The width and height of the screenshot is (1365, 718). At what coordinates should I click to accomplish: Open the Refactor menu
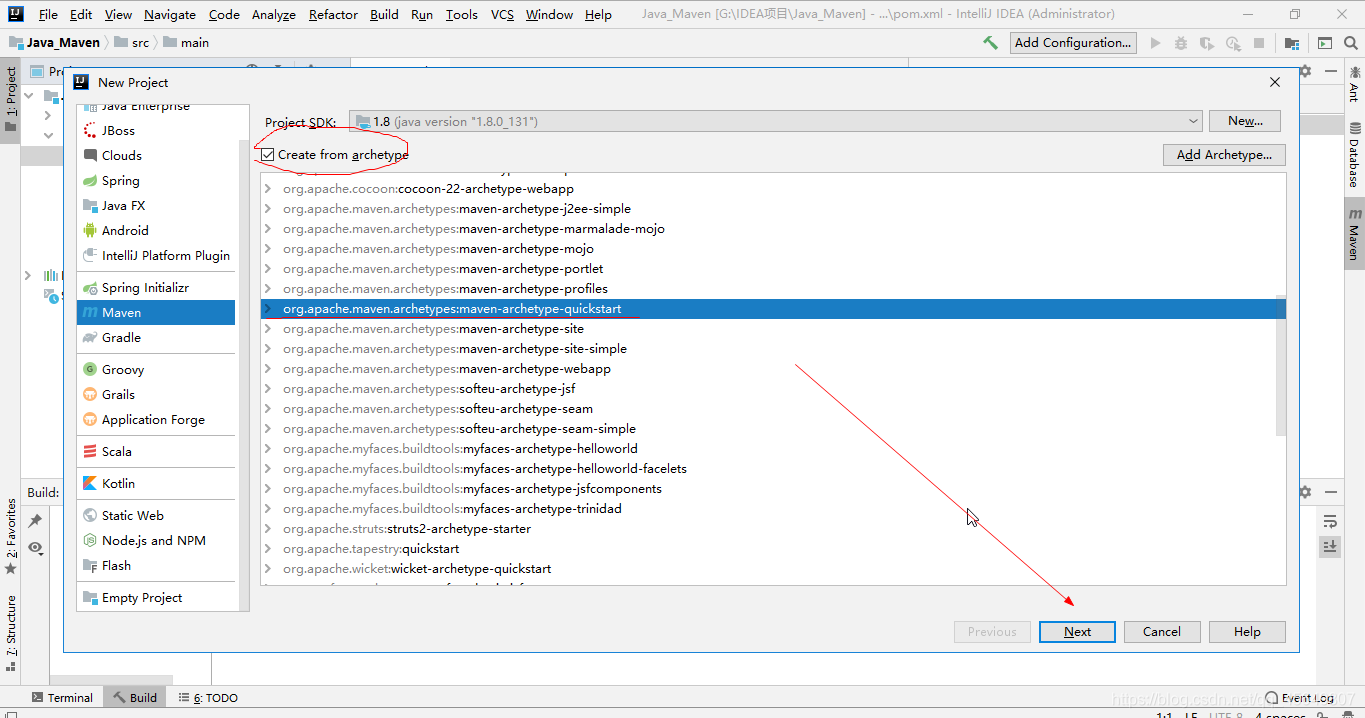[x=333, y=14]
